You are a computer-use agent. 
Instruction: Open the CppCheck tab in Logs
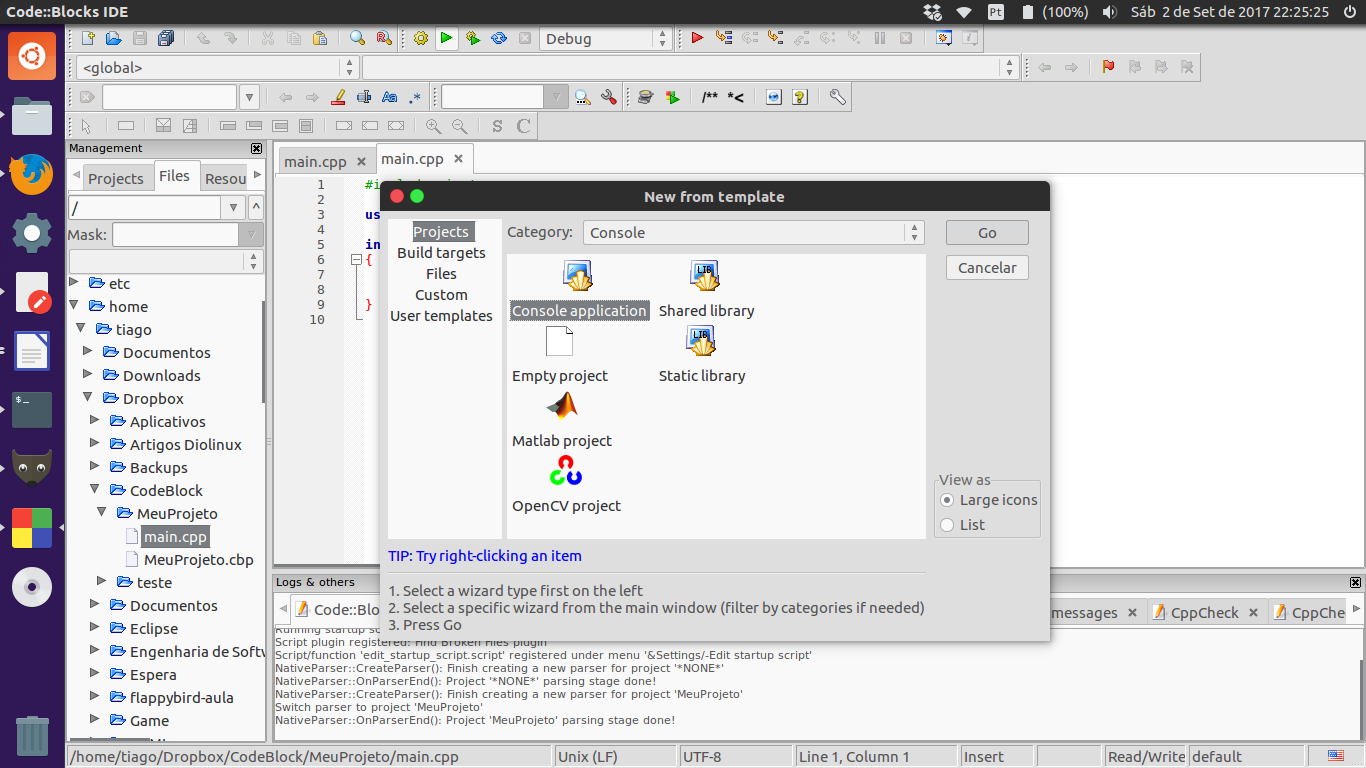(1204, 613)
